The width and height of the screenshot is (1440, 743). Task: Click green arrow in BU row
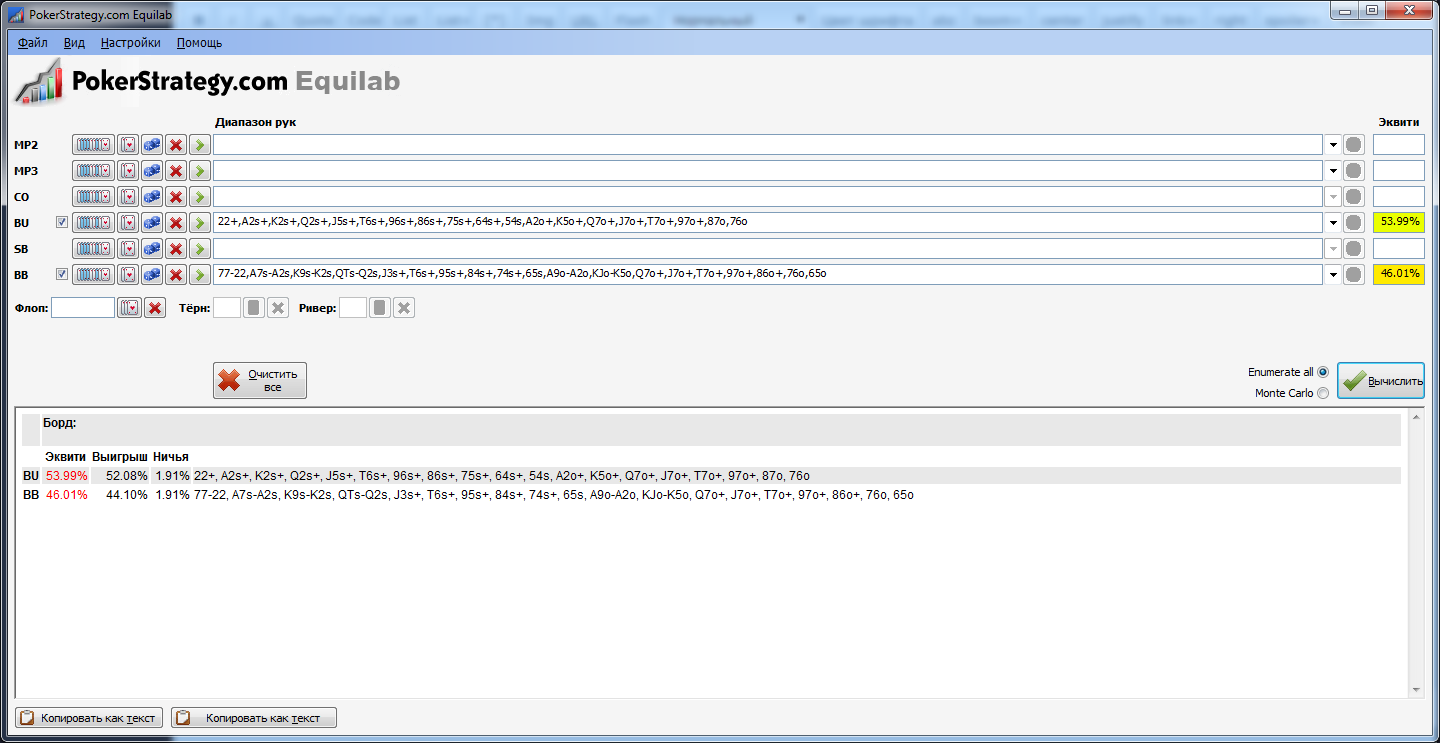(x=200, y=222)
